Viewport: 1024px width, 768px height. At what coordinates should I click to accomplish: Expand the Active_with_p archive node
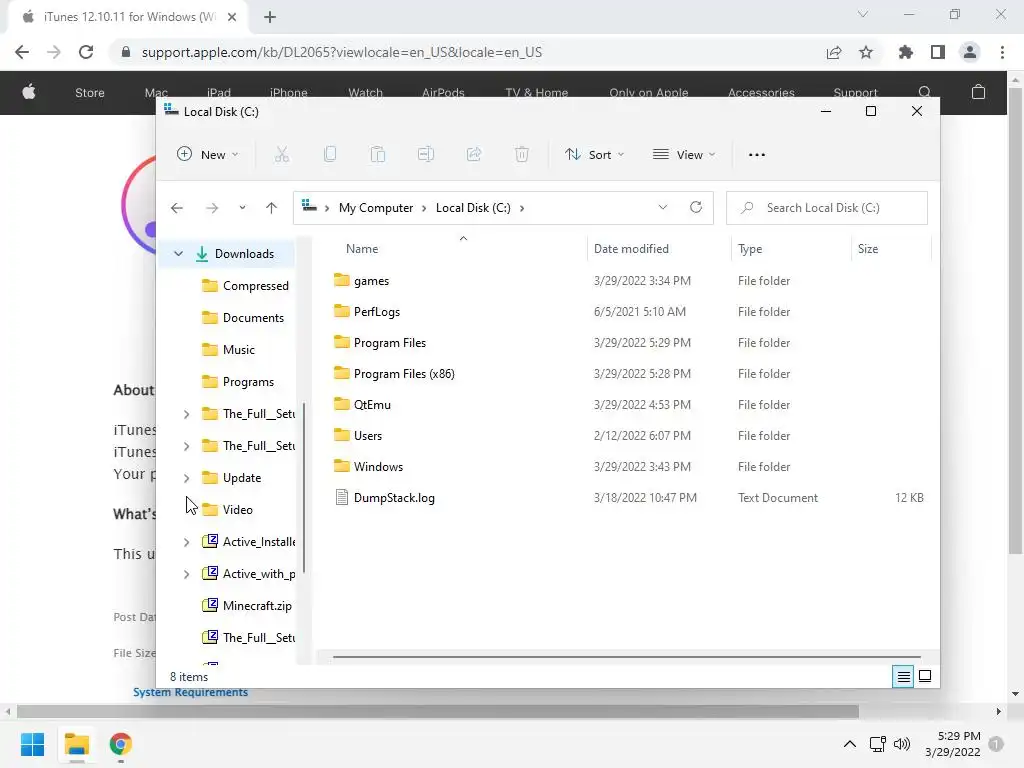[186, 574]
